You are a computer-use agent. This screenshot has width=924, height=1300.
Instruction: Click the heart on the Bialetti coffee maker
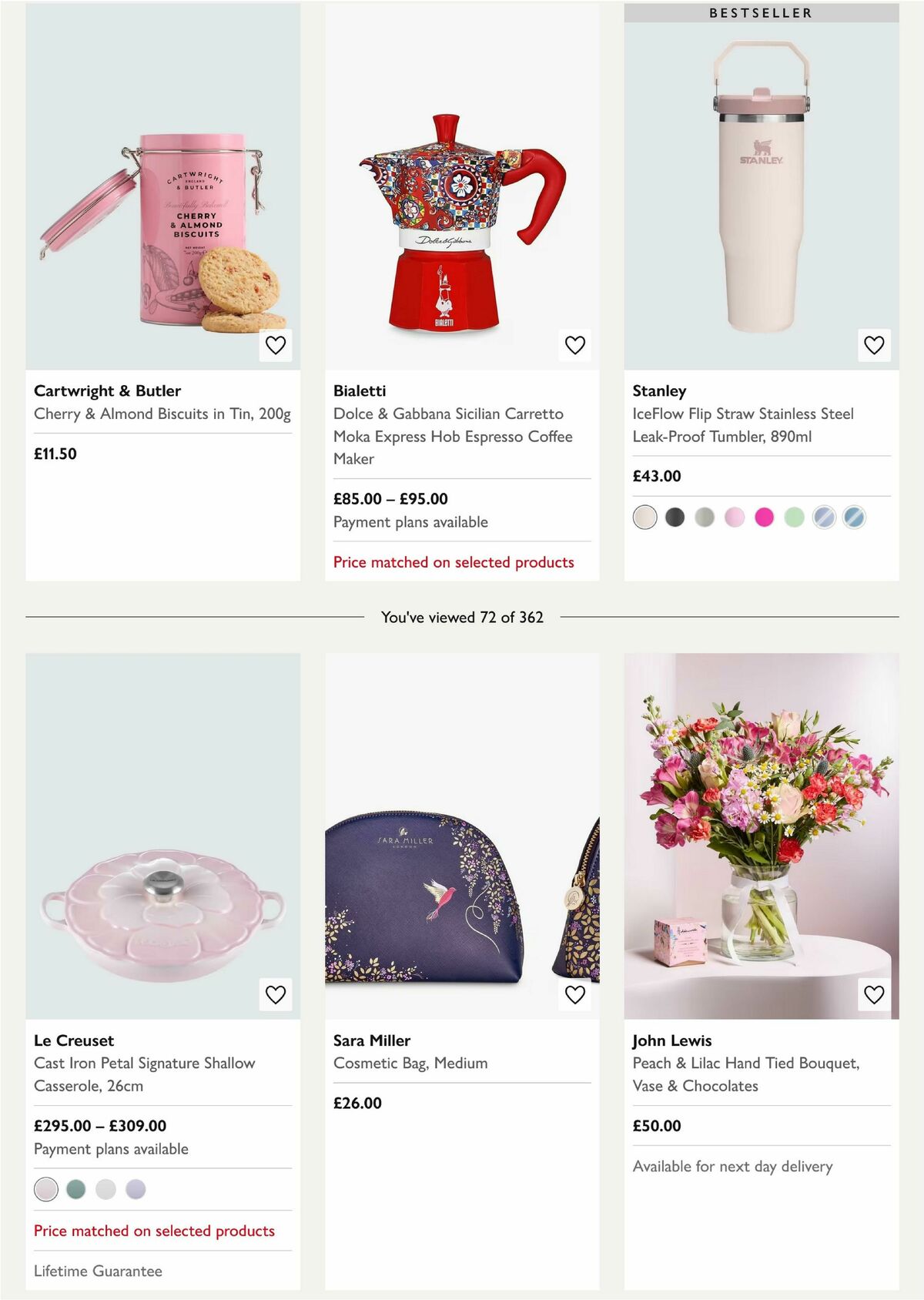[x=574, y=347]
